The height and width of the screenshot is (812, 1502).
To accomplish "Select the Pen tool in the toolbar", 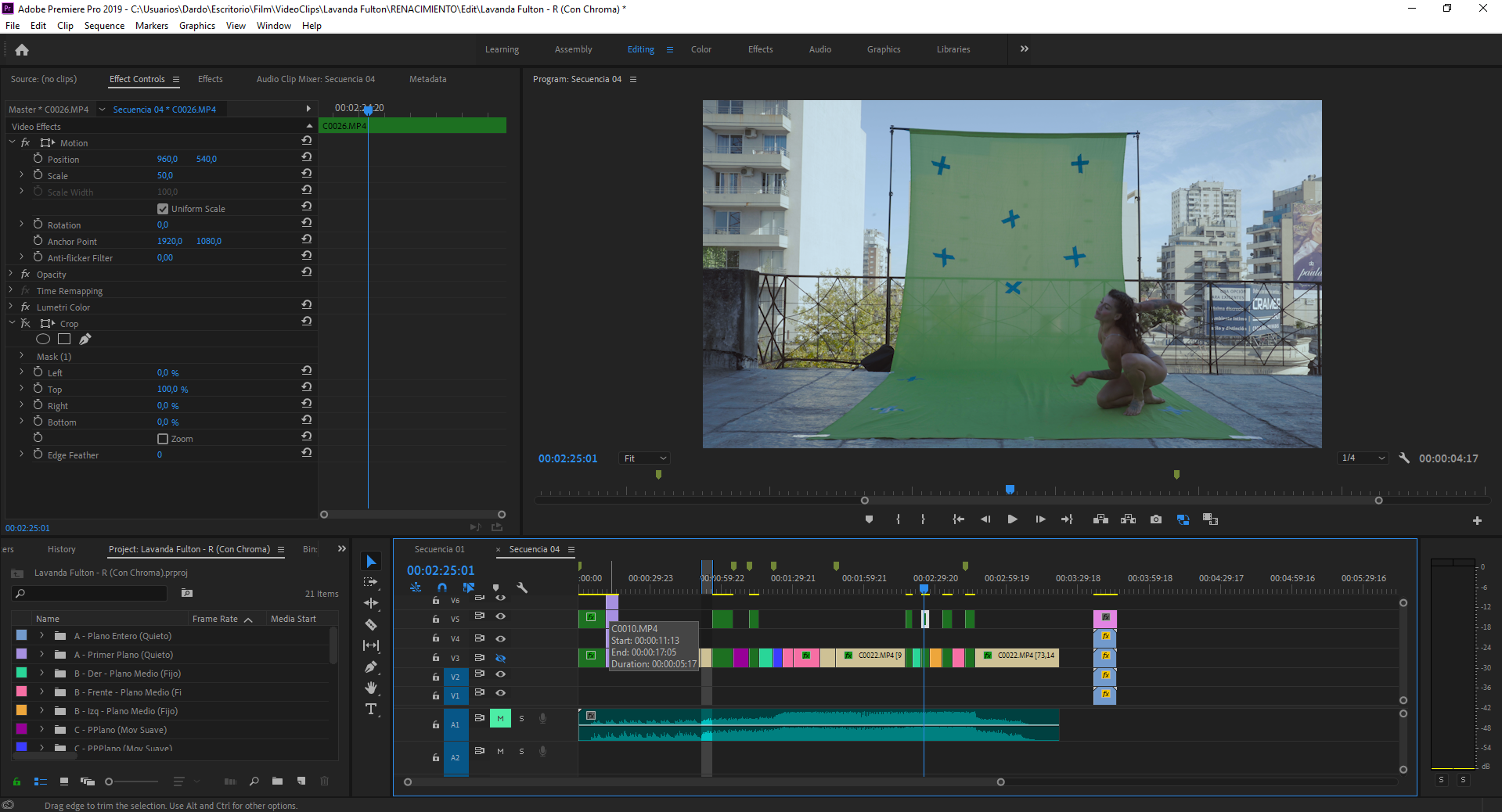I will 371,667.
